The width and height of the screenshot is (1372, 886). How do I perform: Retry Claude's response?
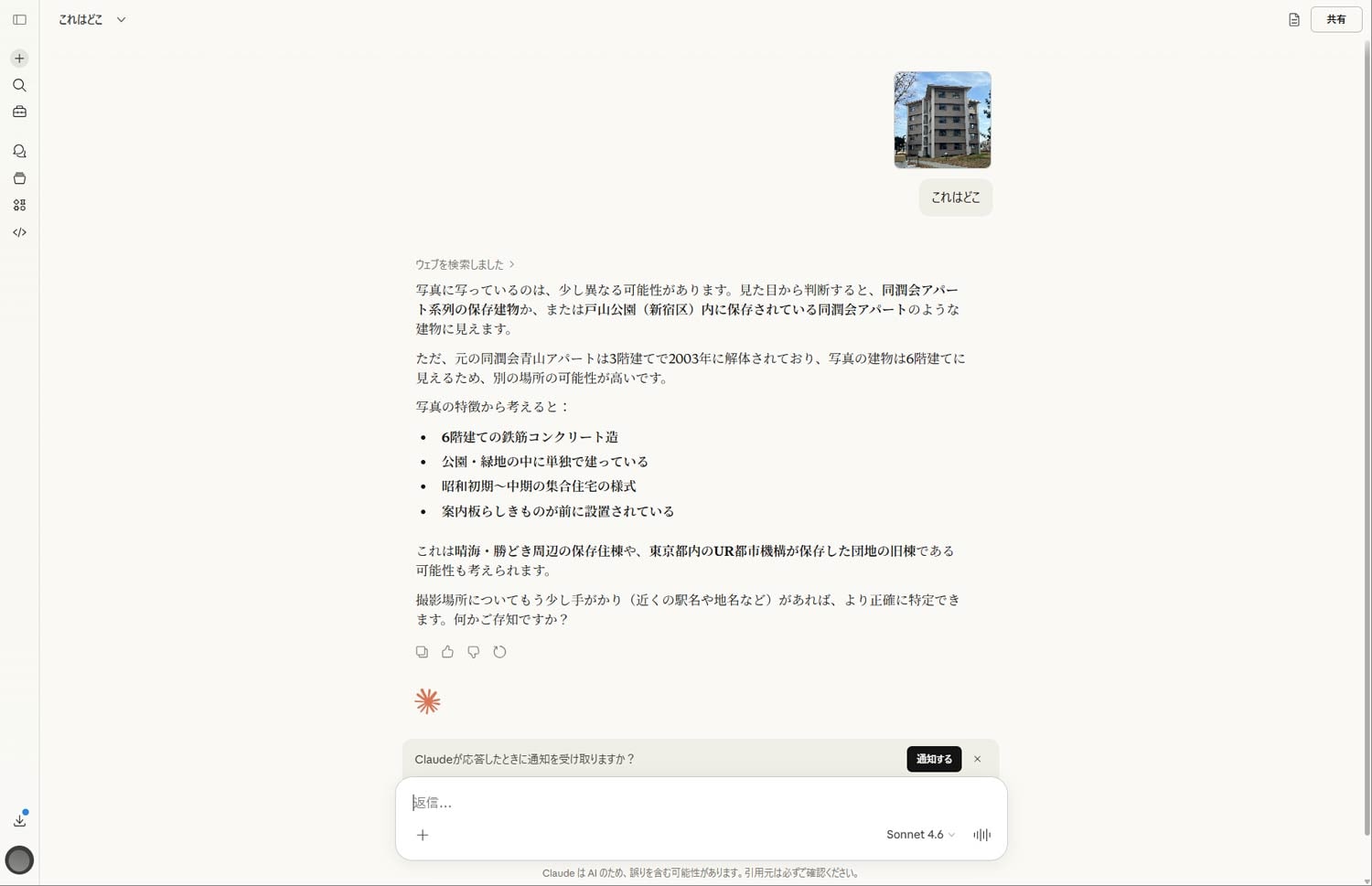(499, 651)
